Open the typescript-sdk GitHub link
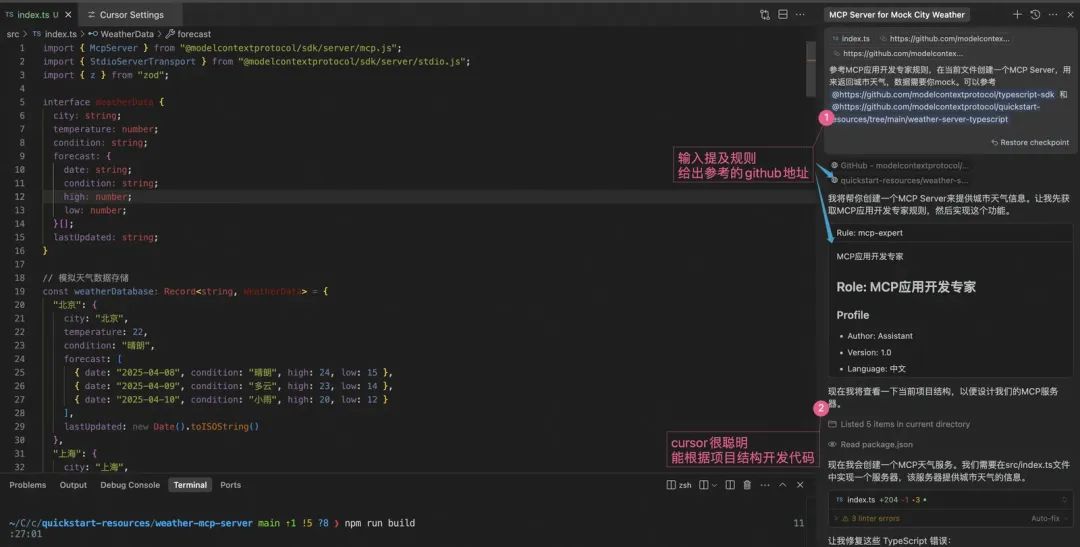This screenshot has width=1080, height=547. (945, 94)
